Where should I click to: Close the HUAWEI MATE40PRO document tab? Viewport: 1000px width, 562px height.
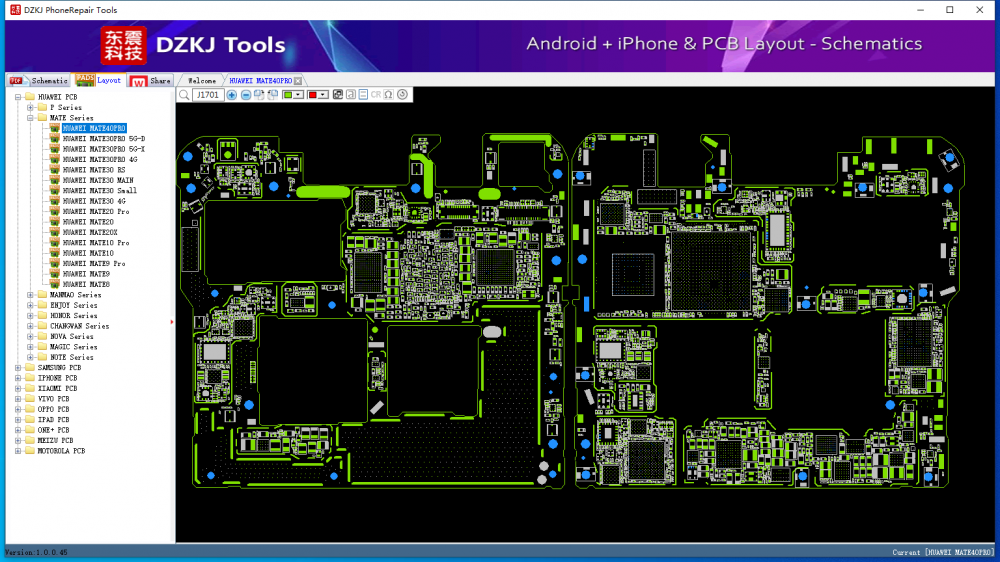pos(298,80)
